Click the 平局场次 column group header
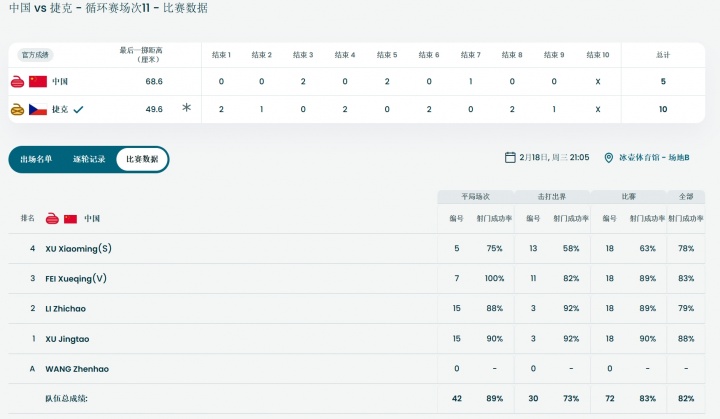Viewport: 720px width, 419px height. point(475,197)
